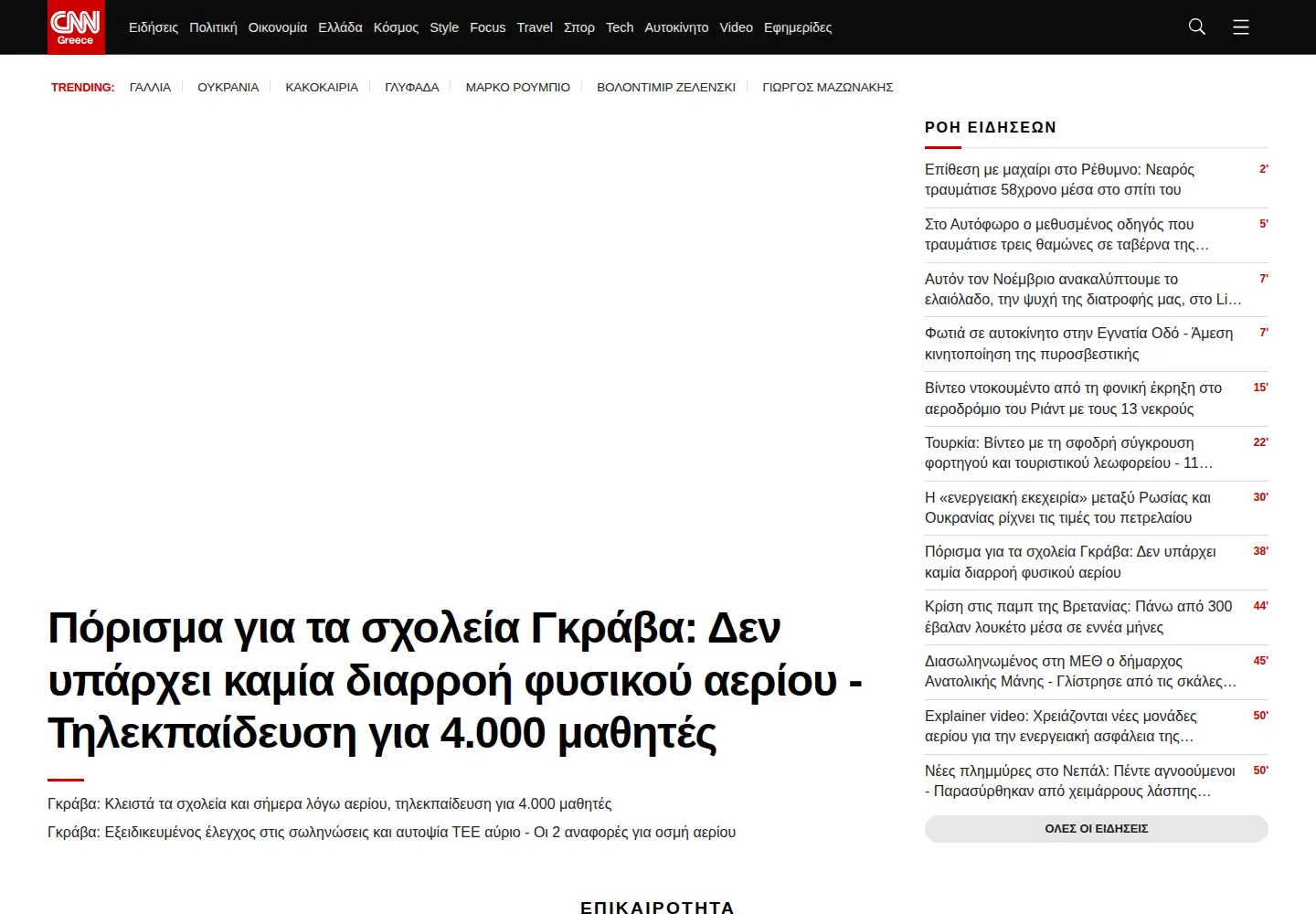Select Οικονομία in the top navigation

(278, 27)
